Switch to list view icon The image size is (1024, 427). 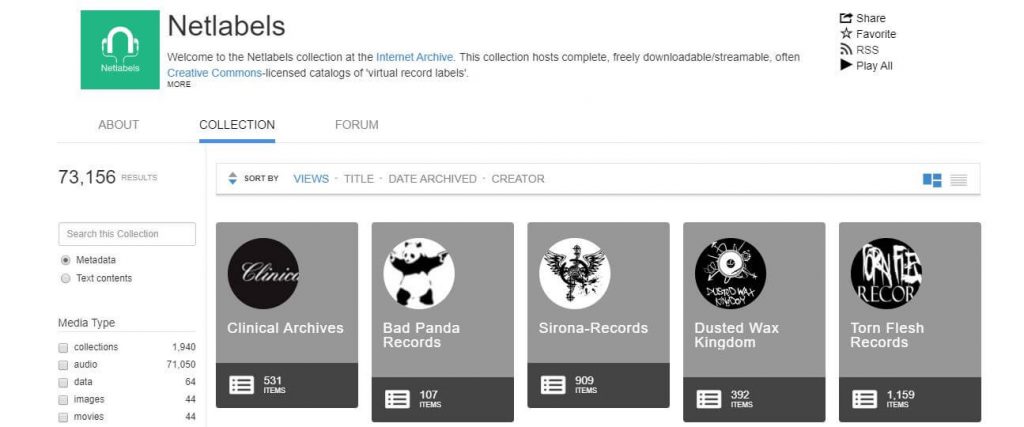coord(959,180)
